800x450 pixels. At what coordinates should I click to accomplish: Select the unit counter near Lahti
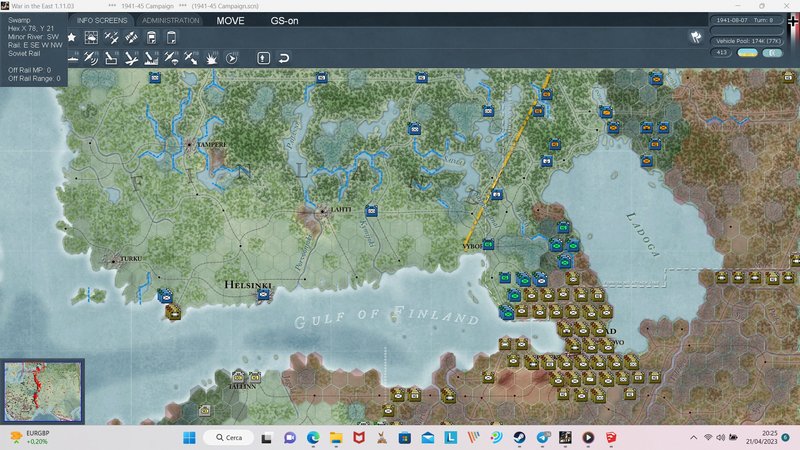tap(371, 210)
